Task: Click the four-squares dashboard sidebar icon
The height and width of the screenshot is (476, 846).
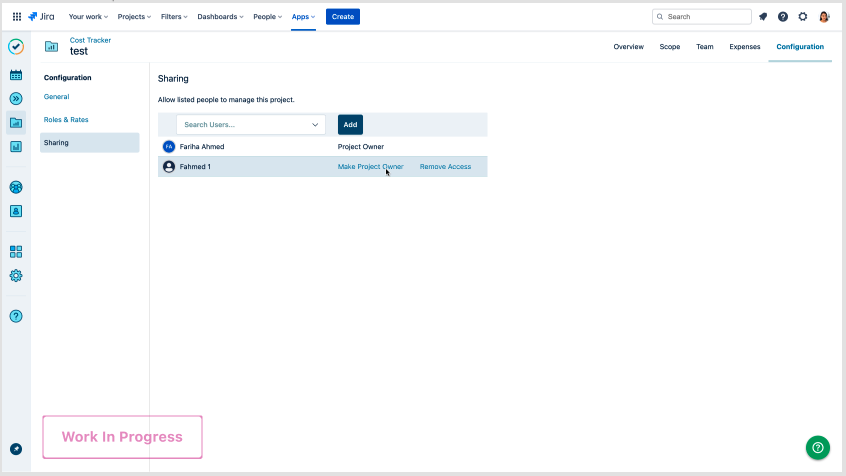Action: [x=16, y=252]
